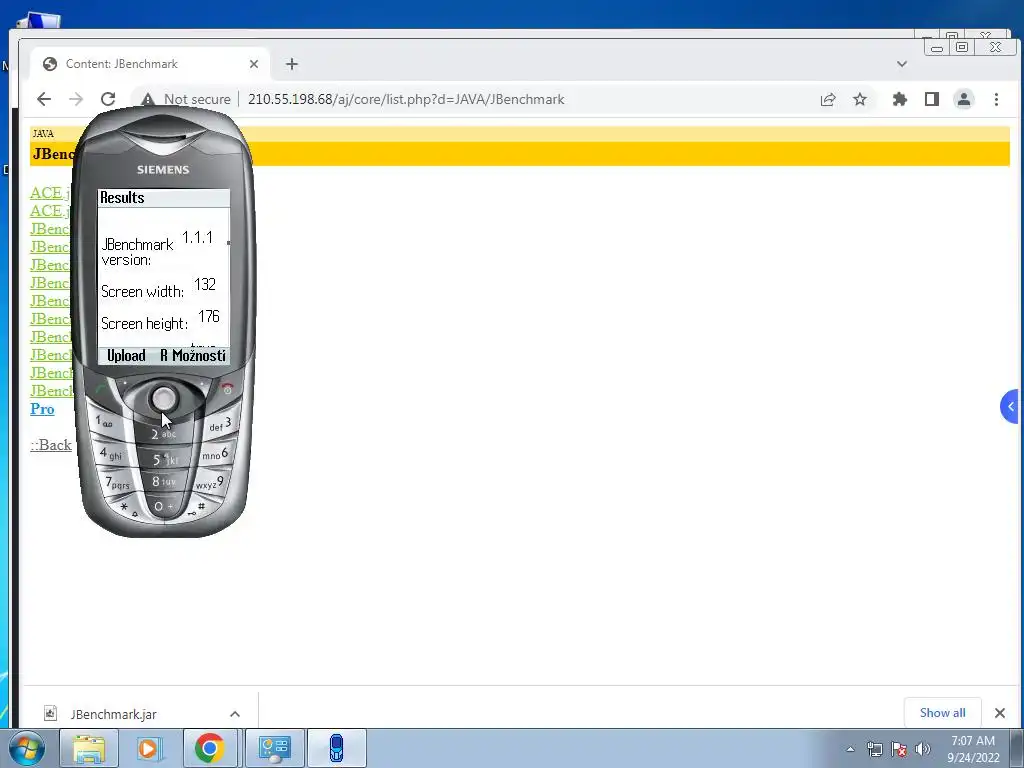Open the Chrome profile avatar icon
The image size is (1024, 768).
click(x=964, y=99)
